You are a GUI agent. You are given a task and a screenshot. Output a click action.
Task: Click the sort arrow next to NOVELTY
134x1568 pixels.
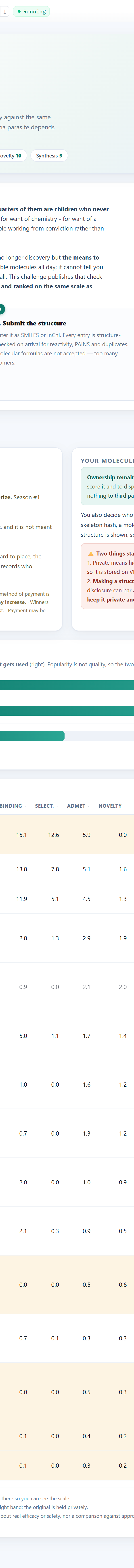(125, 806)
